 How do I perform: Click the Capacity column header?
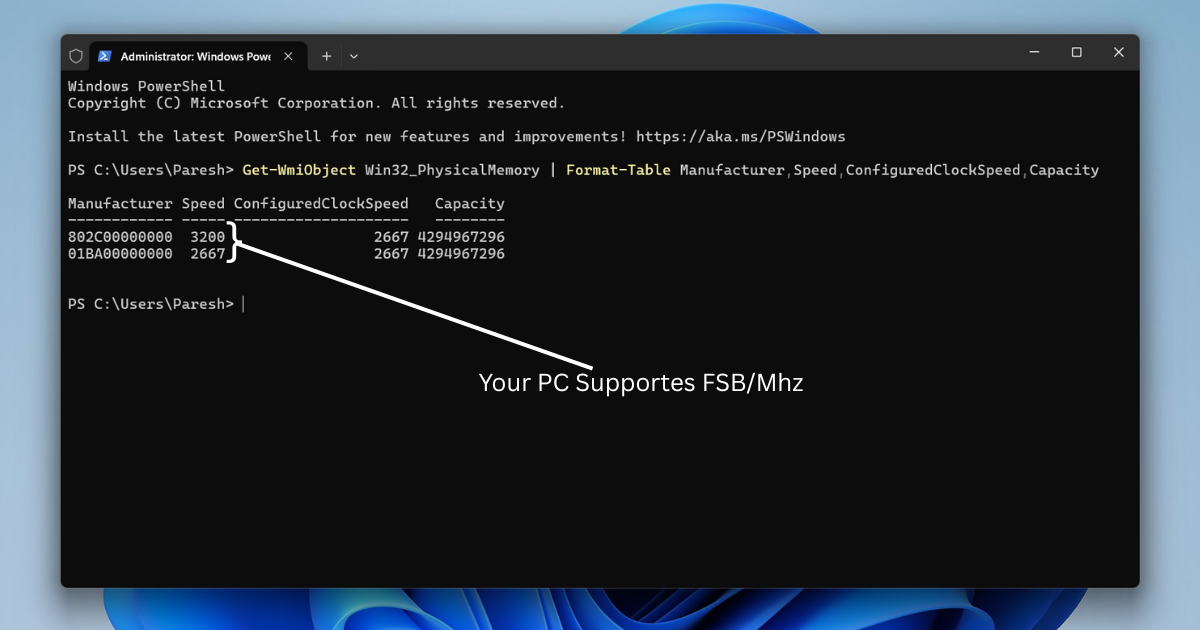pyautogui.click(x=469, y=204)
